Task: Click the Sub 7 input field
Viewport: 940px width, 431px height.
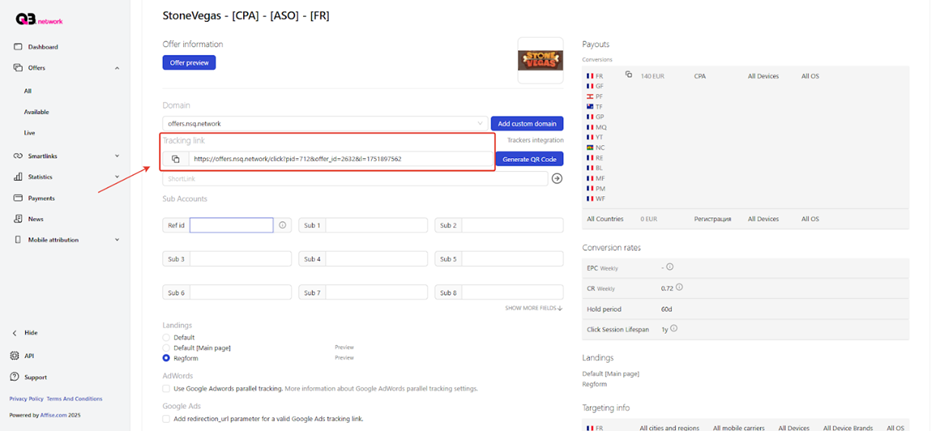Action: pos(376,293)
